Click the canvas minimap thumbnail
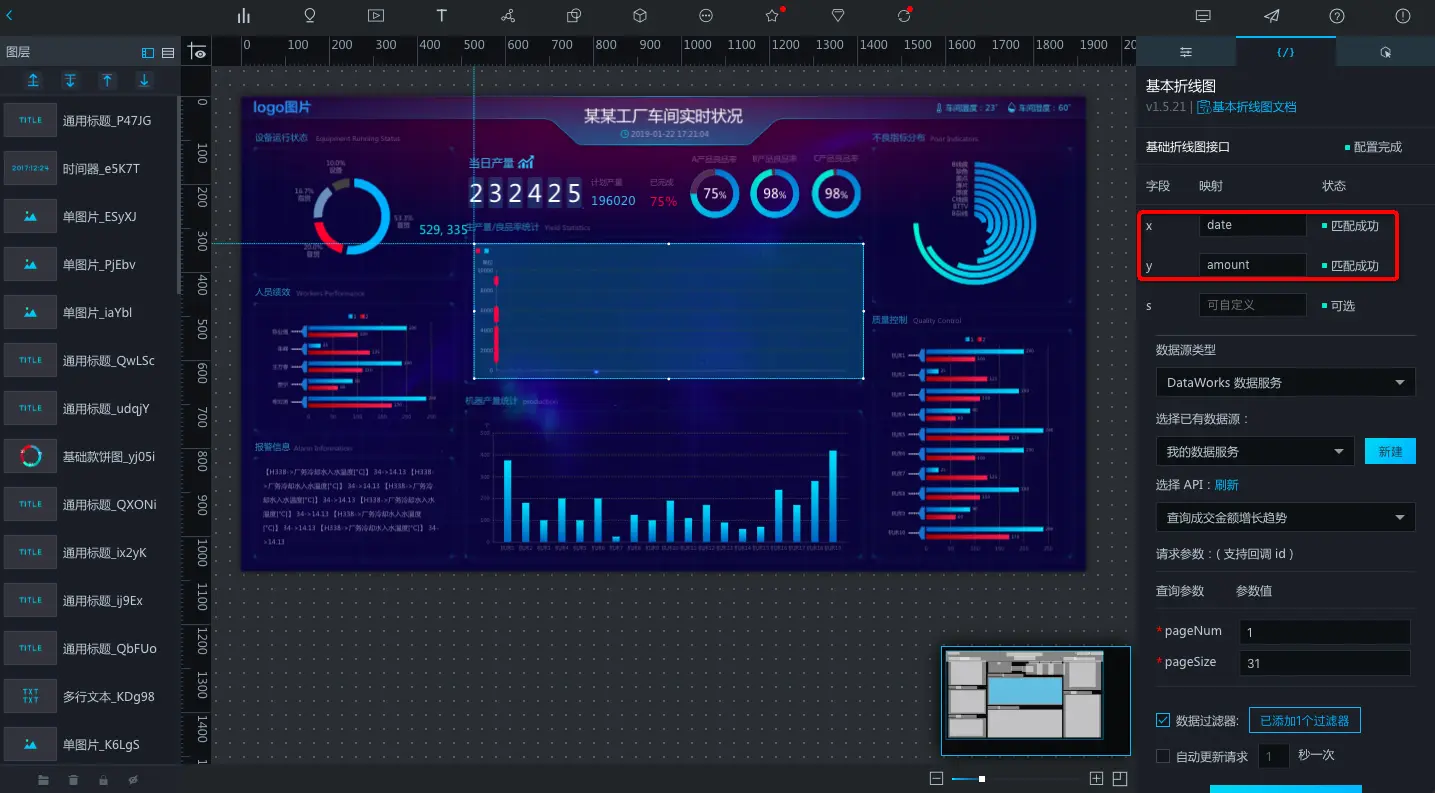Screen dimensions: 1435x793 point(1036,701)
